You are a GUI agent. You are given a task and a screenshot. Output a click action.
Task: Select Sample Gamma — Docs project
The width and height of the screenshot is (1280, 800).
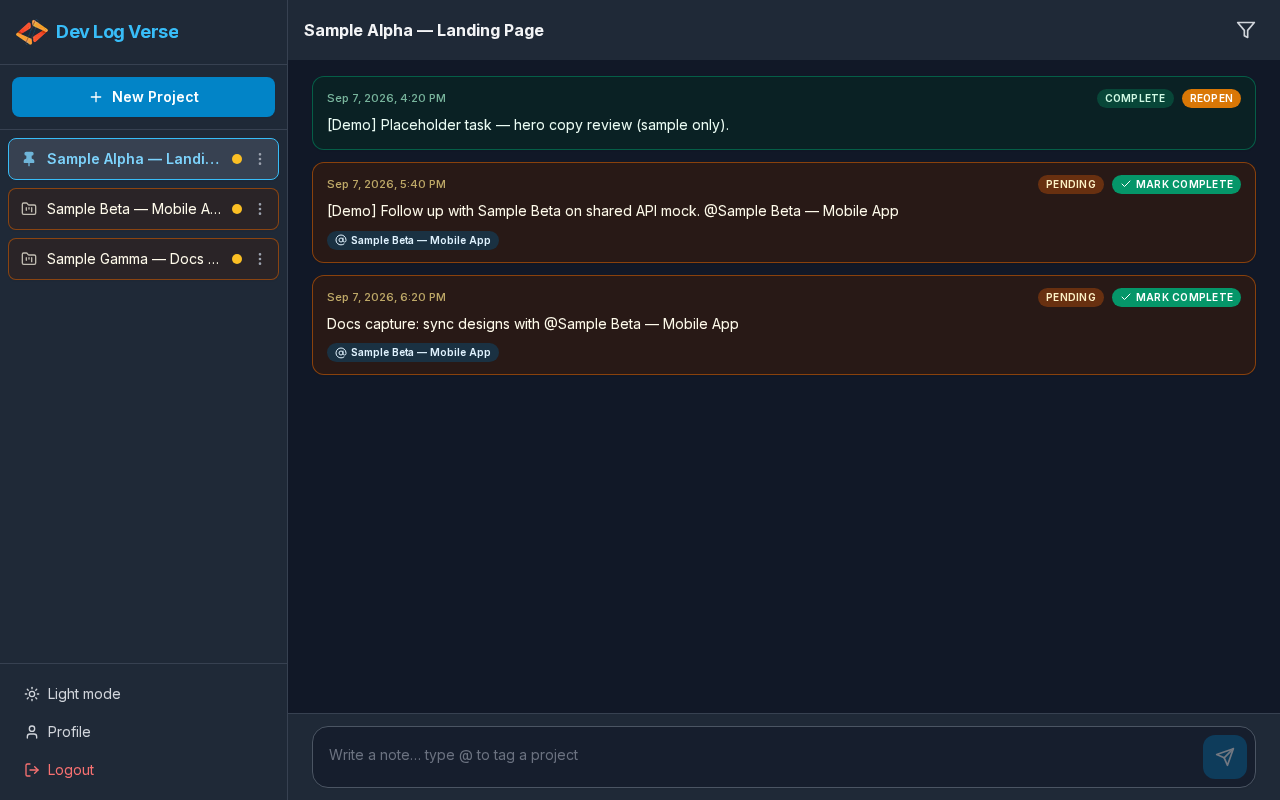143,259
